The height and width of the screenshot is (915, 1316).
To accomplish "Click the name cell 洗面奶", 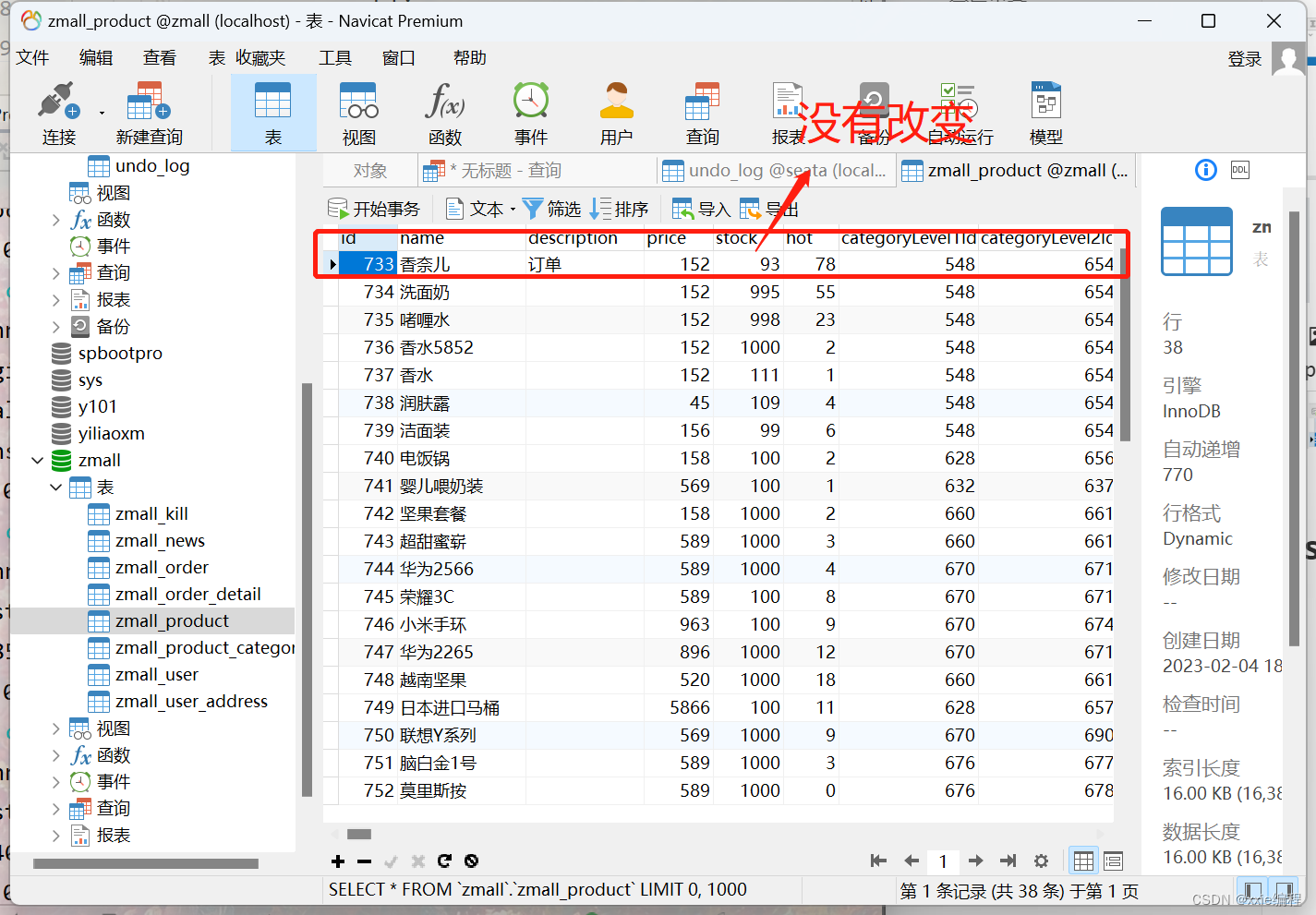I will click(x=462, y=293).
